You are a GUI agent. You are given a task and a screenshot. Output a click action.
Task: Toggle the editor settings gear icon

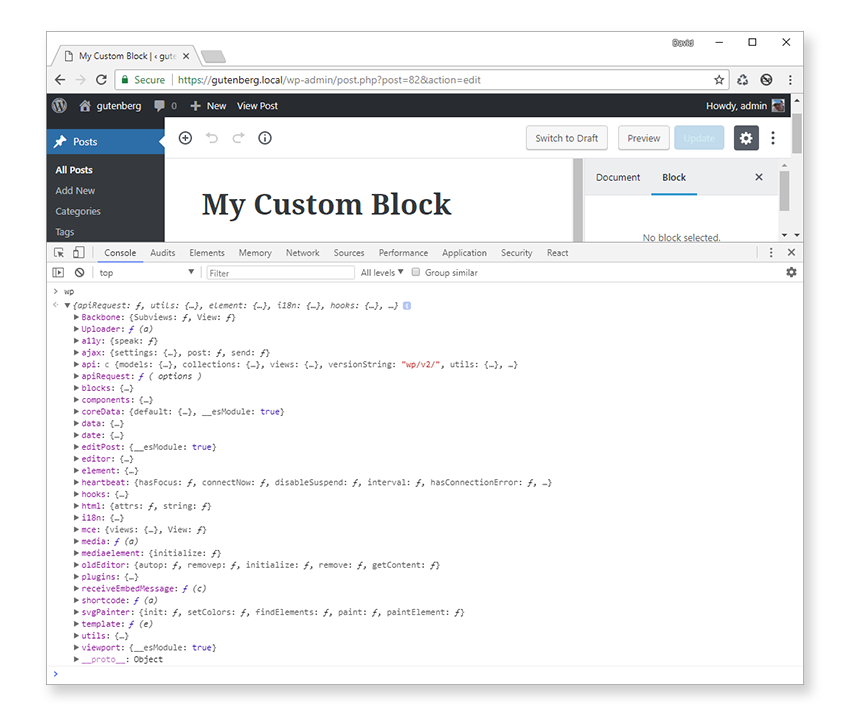coord(746,138)
